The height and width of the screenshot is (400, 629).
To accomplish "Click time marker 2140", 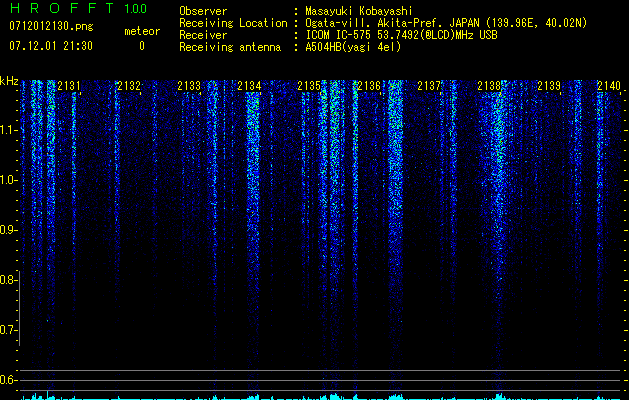I will click(x=609, y=85).
